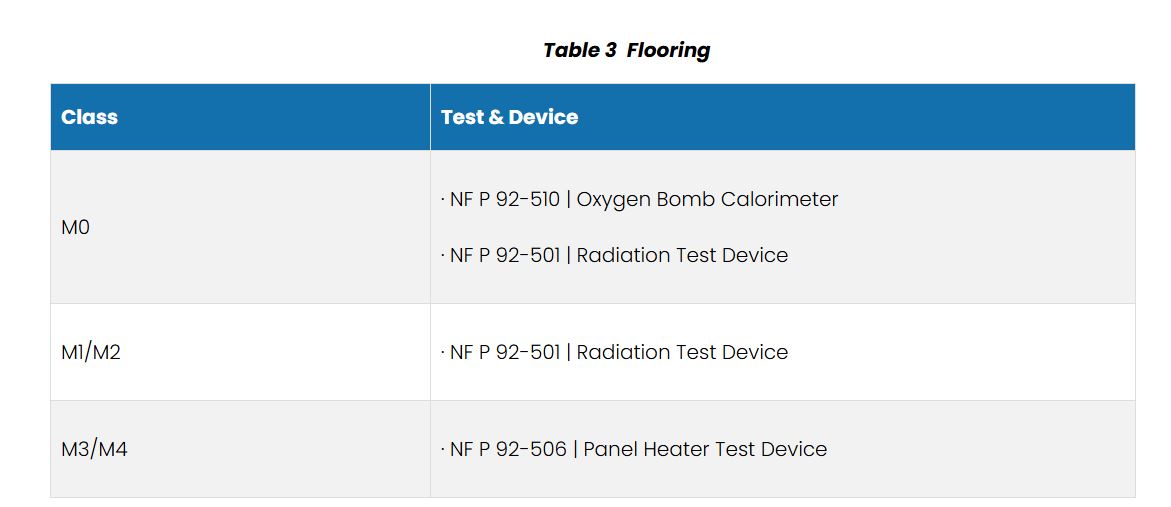Click the word "Flooring" in the table title

point(668,50)
